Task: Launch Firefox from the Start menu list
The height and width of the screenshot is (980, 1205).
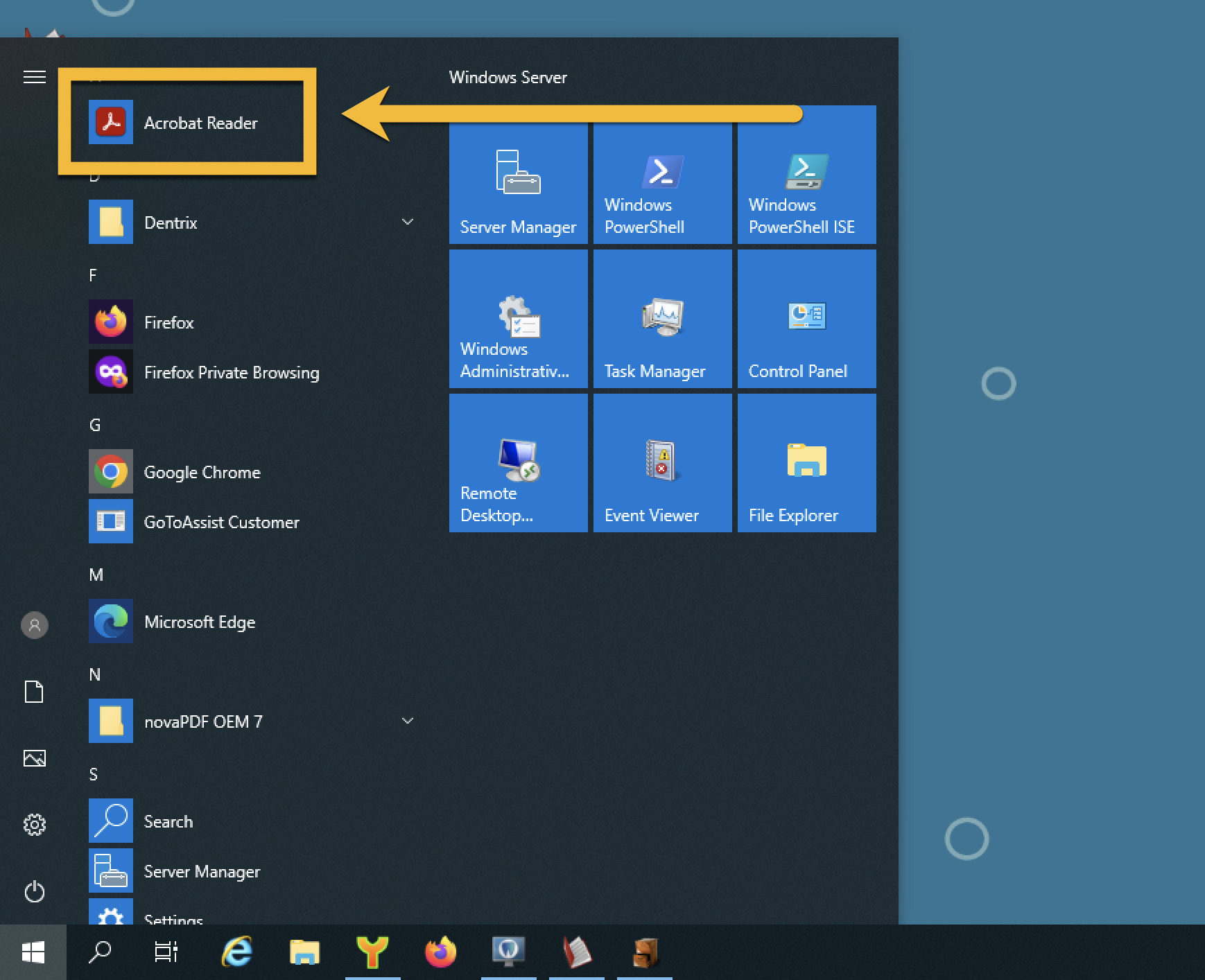Action: 168,322
